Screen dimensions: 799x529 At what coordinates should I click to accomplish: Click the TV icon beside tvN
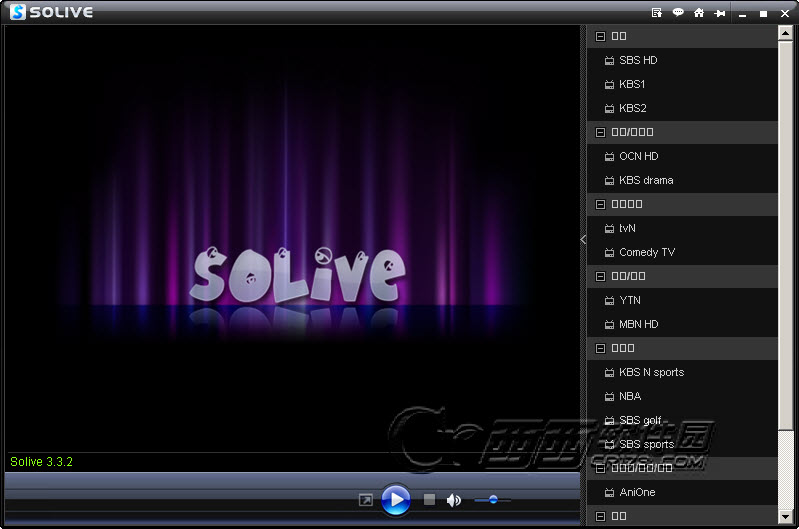609,228
